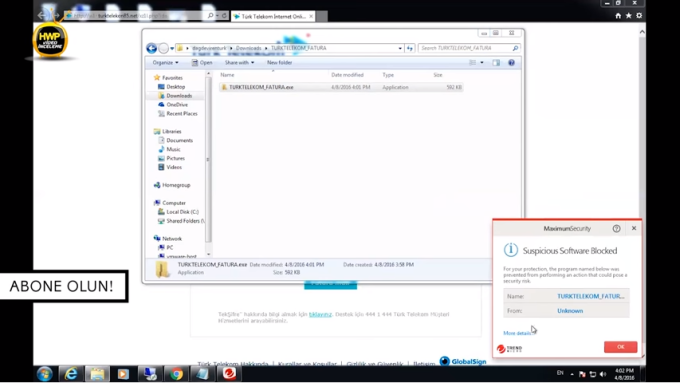680x383 pixels.
Task: Sort files by Name column
Action: pyautogui.click(x=227, y=75)
